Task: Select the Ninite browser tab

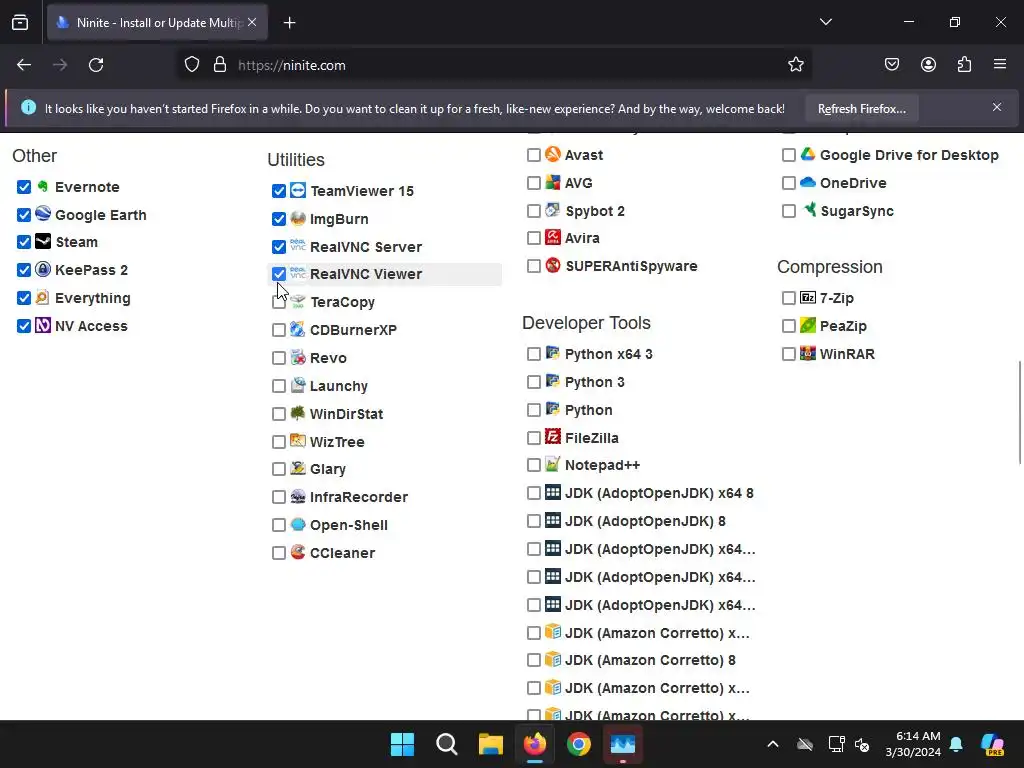Action: point(157,23)
